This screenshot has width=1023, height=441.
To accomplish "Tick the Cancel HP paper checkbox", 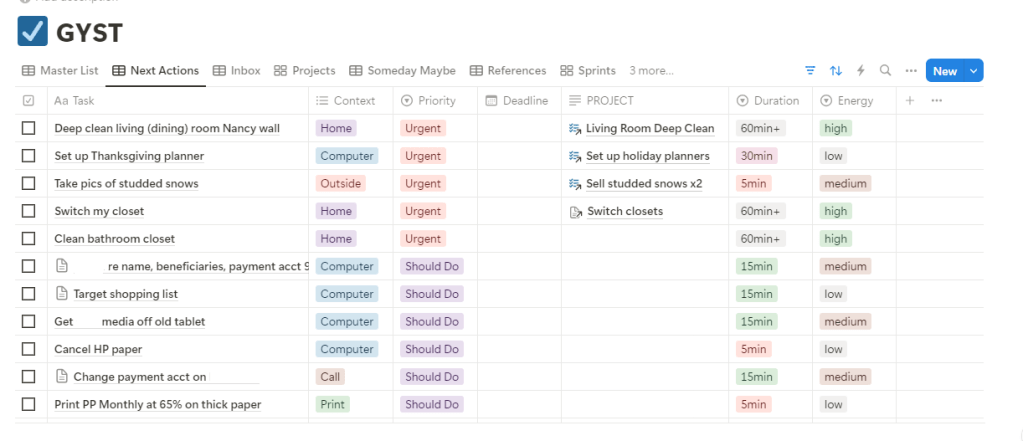I will pos(29,349).
